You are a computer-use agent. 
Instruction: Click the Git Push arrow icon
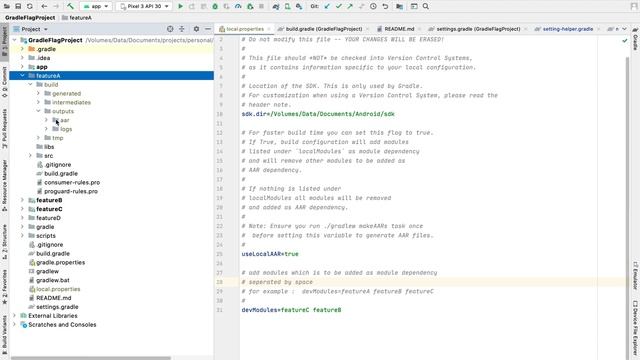click(x=350, y=7)
